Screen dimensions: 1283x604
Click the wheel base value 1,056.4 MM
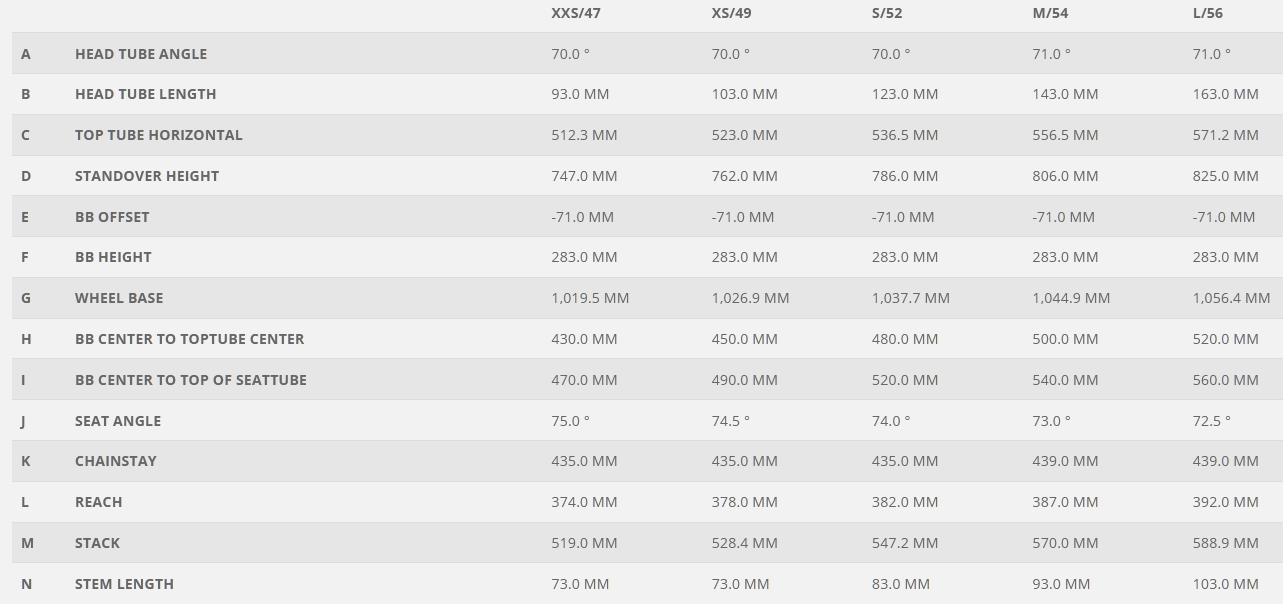pyautogui.click(x=1231, y=298)
